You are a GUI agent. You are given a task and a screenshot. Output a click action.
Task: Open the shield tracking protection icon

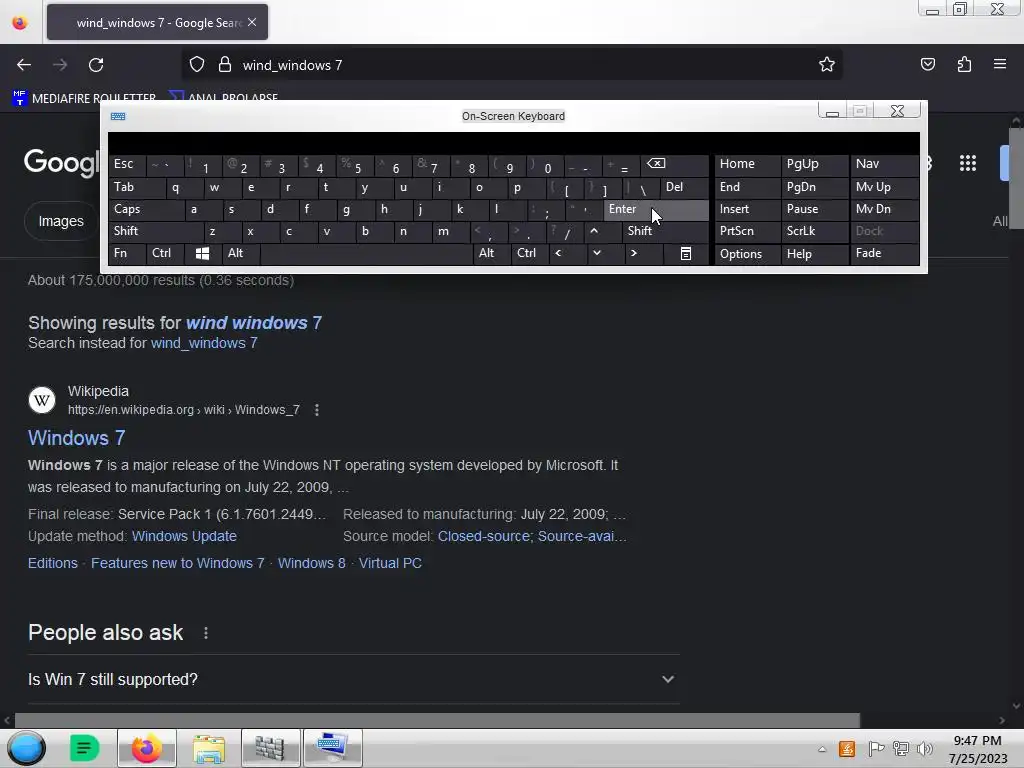(197, 65)
